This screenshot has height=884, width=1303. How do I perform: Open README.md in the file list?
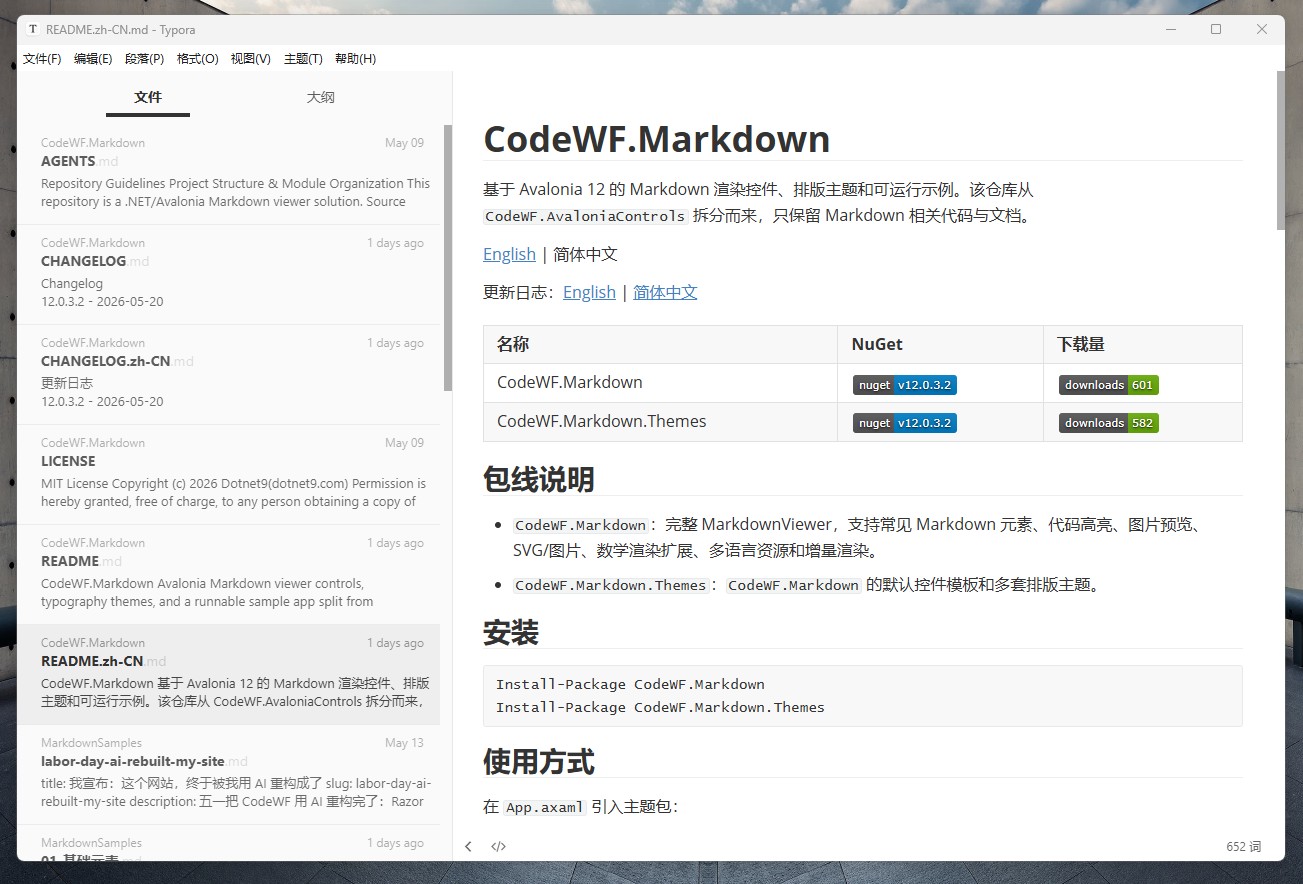point(228,574)
